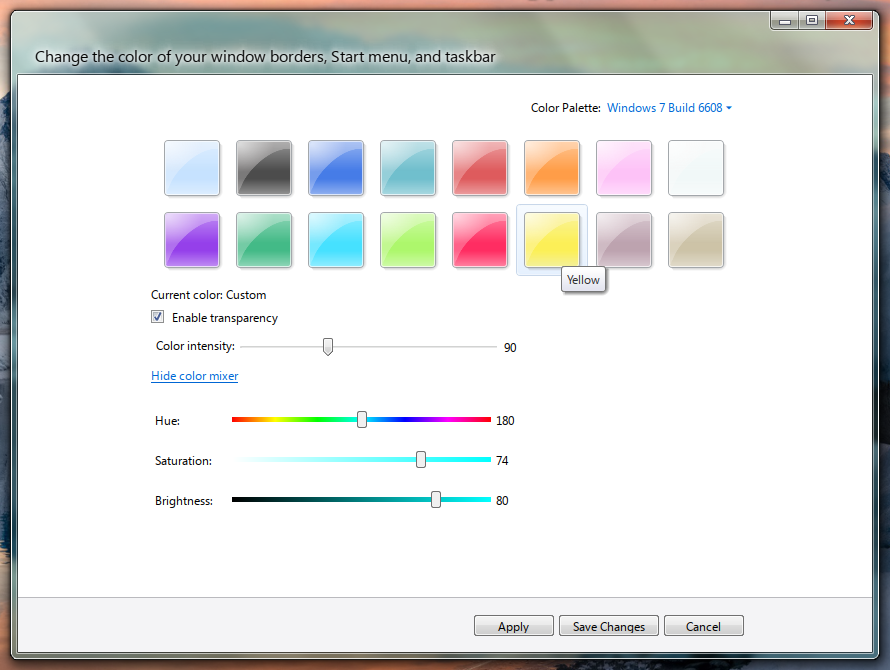Viewport: 890px width, 670px height.
Task: Toggle the Enable transparency checkbox
Action: [x=157, y=317]
